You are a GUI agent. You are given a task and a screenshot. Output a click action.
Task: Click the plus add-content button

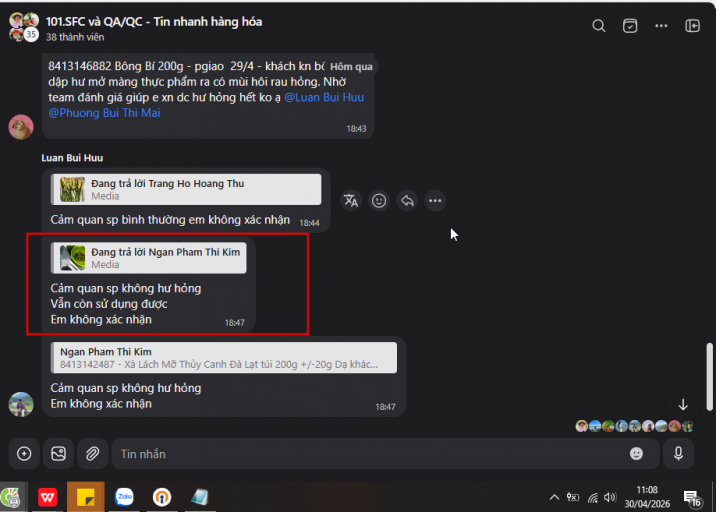[x=24, y=454]
